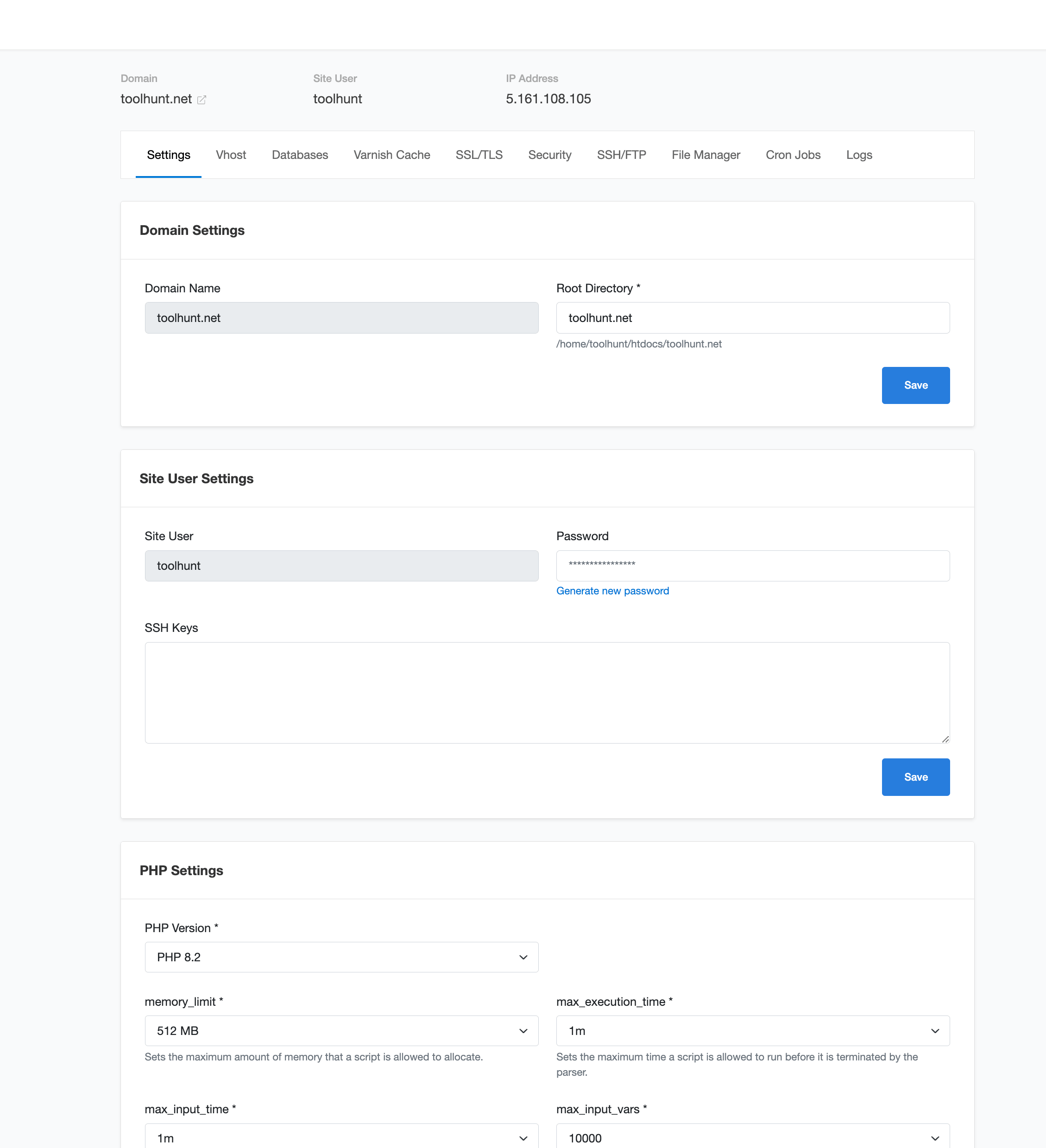Screen dimensions: 1046x1148
Task: Open the File Manager tab
Action: (706, 155)
